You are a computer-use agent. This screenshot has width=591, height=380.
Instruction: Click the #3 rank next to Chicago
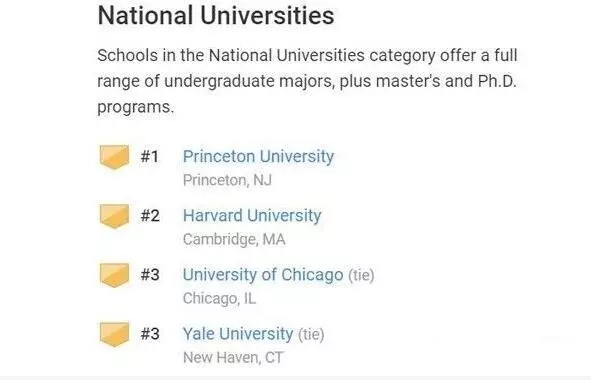tap(150, 275)
